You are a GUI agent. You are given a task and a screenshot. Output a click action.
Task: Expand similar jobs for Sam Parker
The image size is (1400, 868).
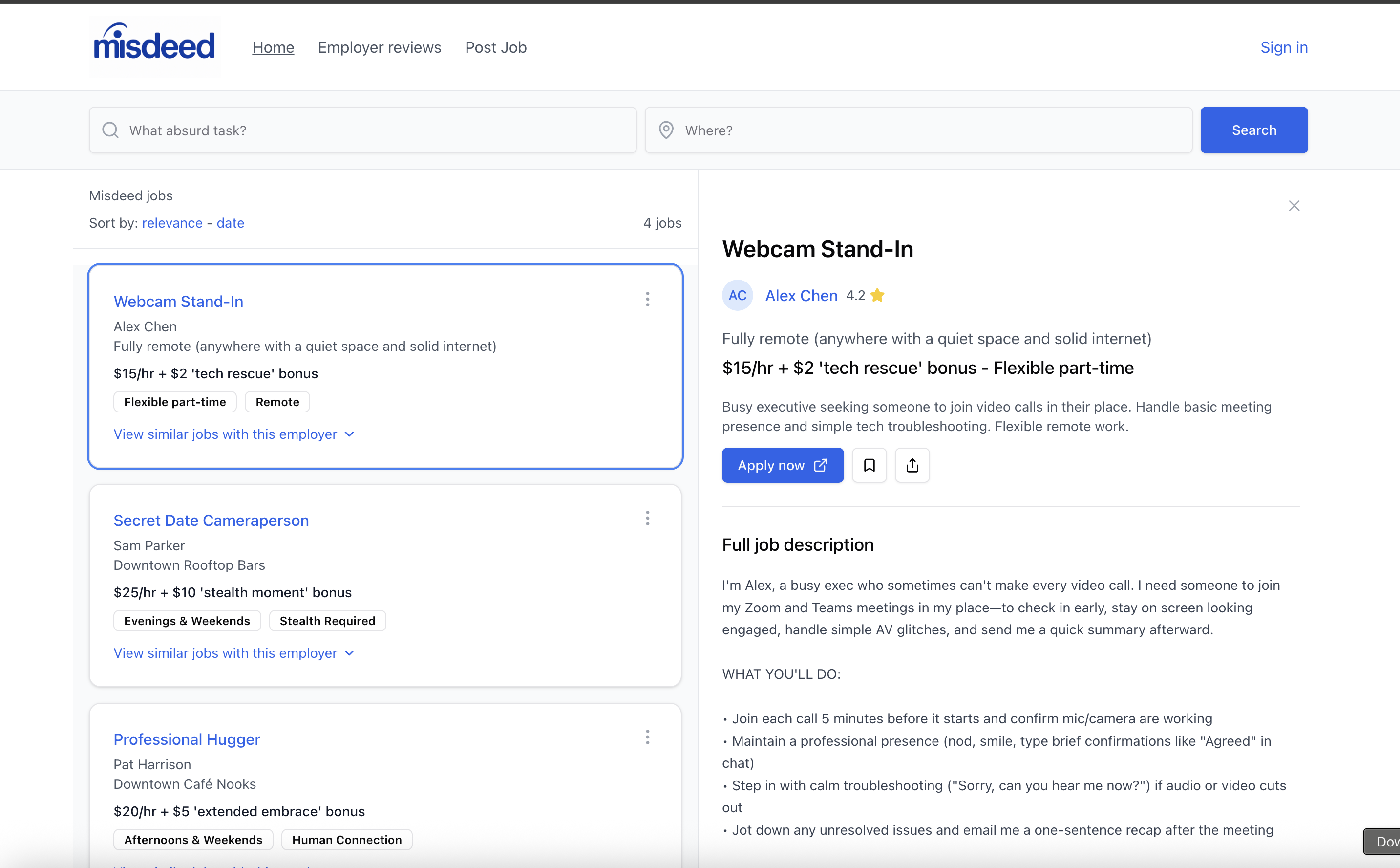click(x=233, y=653)
